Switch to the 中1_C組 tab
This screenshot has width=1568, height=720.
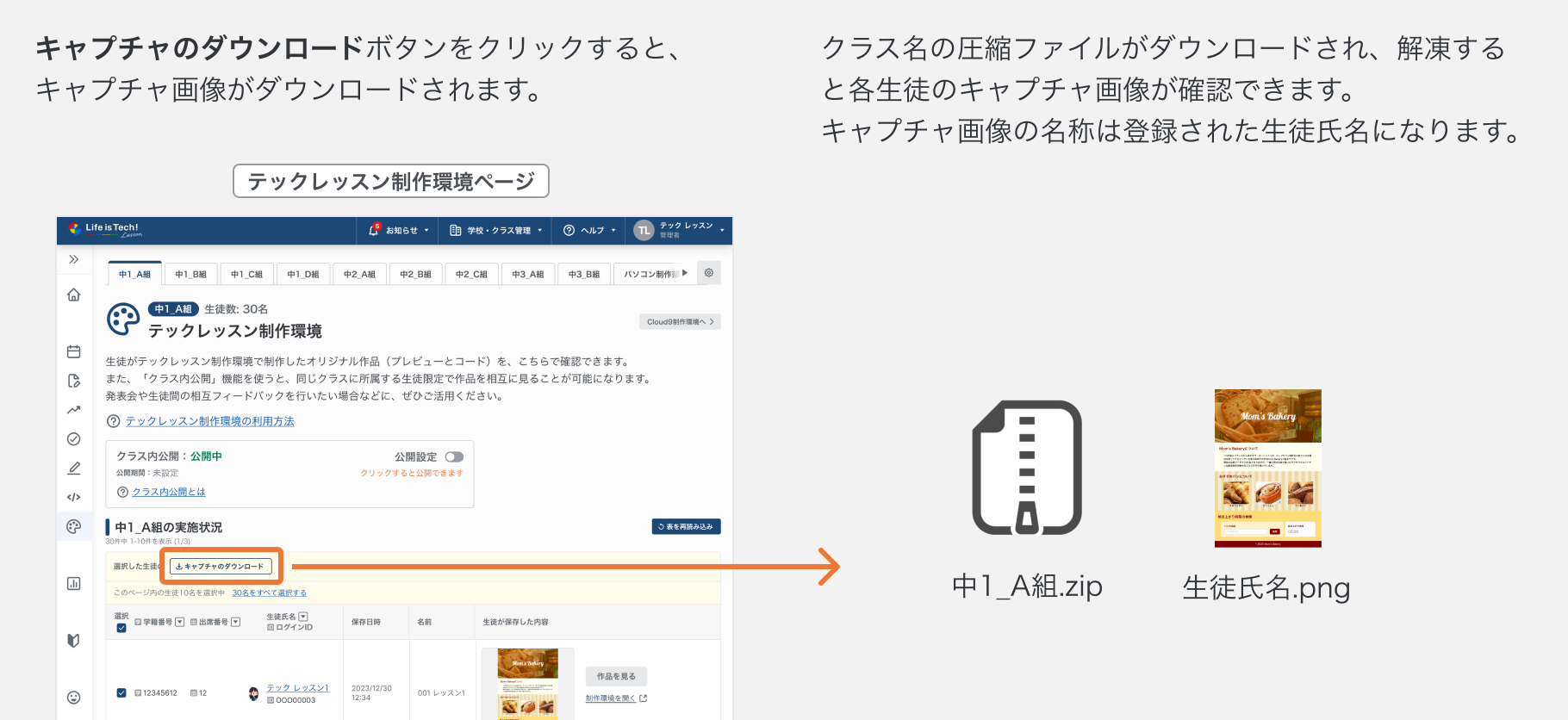247,274
